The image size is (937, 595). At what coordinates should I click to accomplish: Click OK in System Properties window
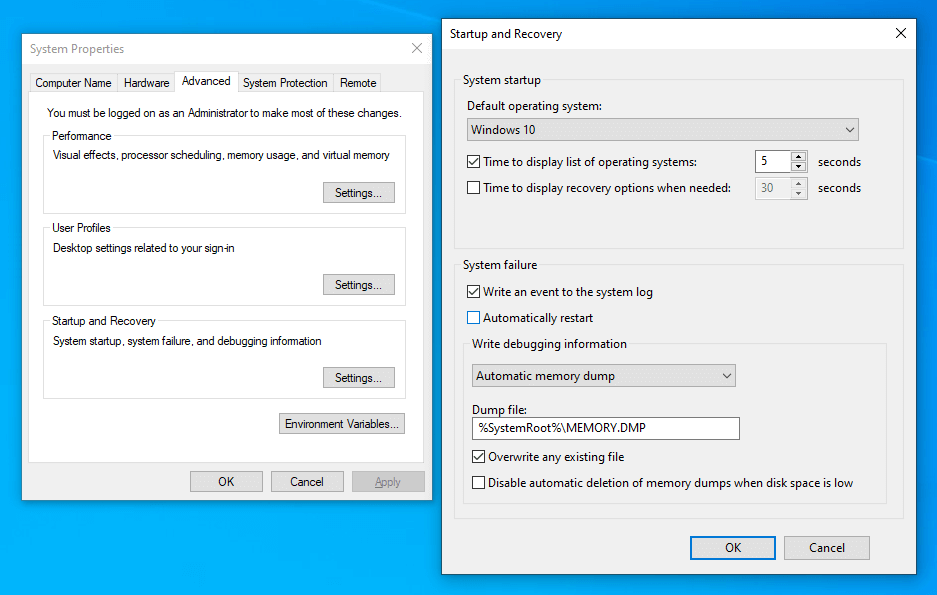pyautogui.click(x=226, y=481)
